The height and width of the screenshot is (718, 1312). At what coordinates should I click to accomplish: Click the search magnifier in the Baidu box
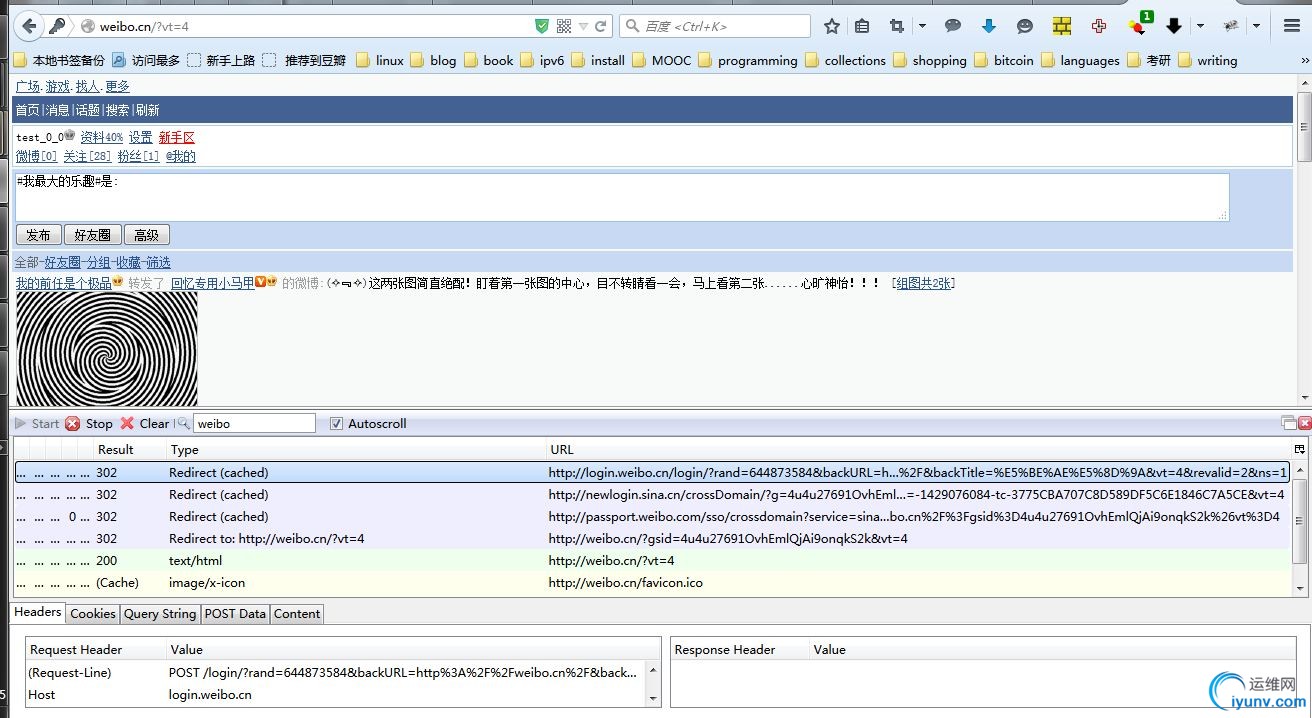click(x=632, y=26)
